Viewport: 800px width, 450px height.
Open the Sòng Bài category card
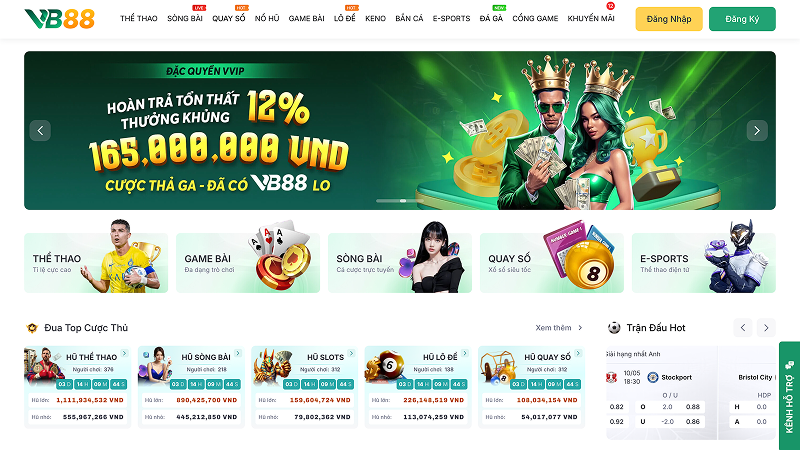coord(400,263)
